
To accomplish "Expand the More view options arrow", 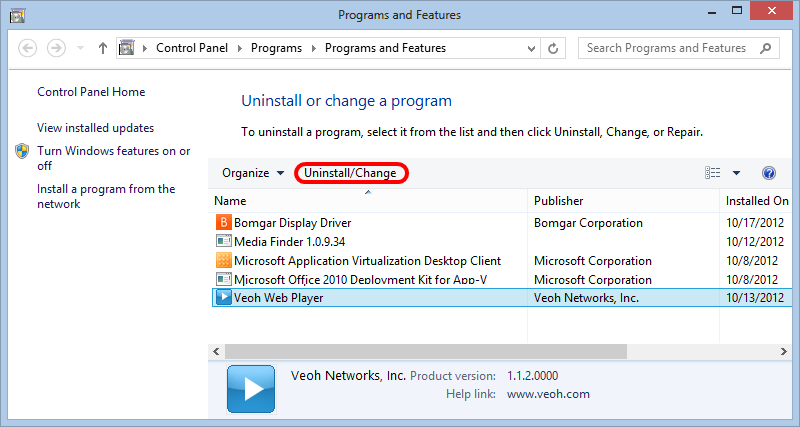I will point(736,173).
